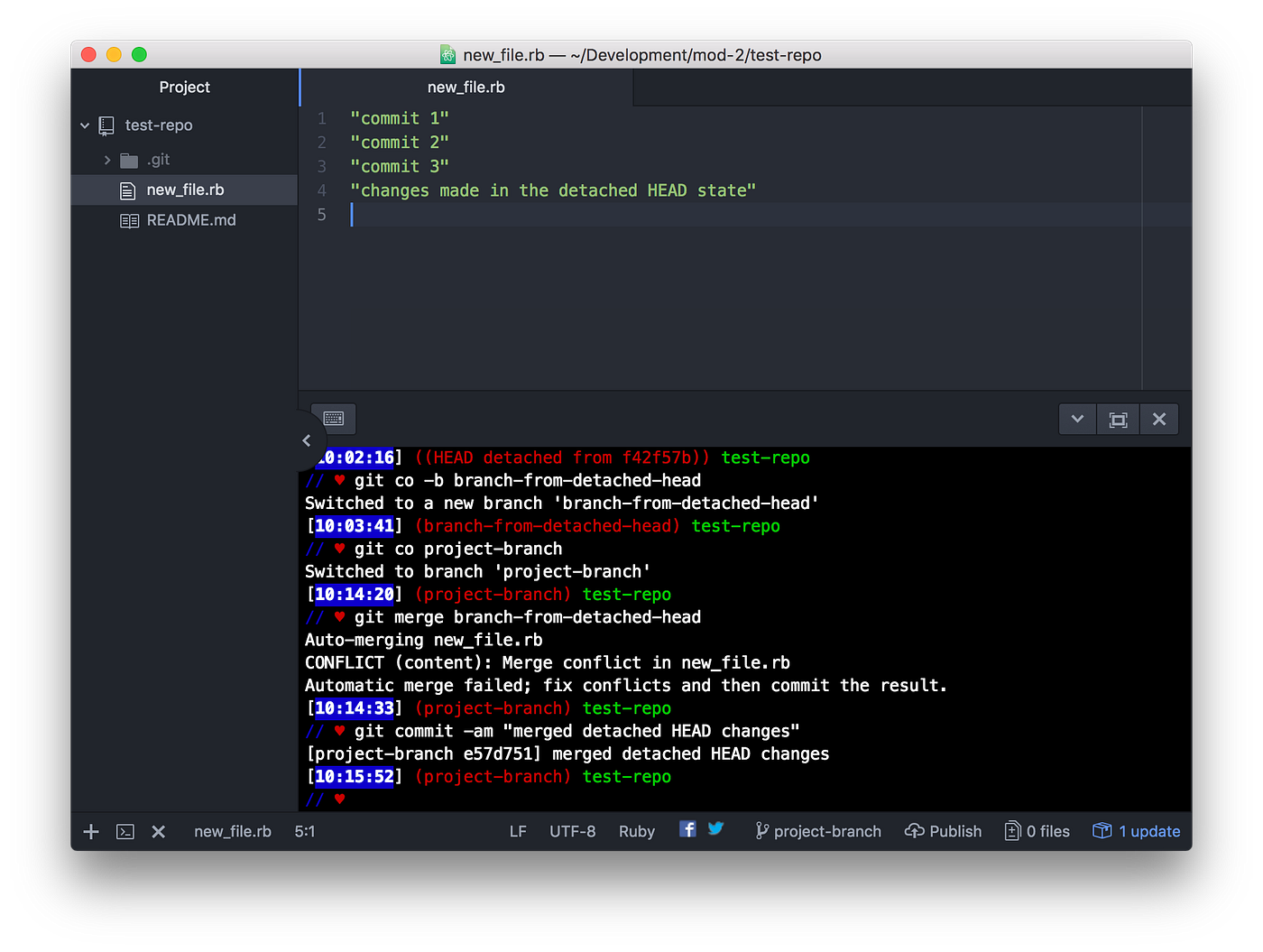Create a new terminal with the plus icon

[x=90, y=831]
